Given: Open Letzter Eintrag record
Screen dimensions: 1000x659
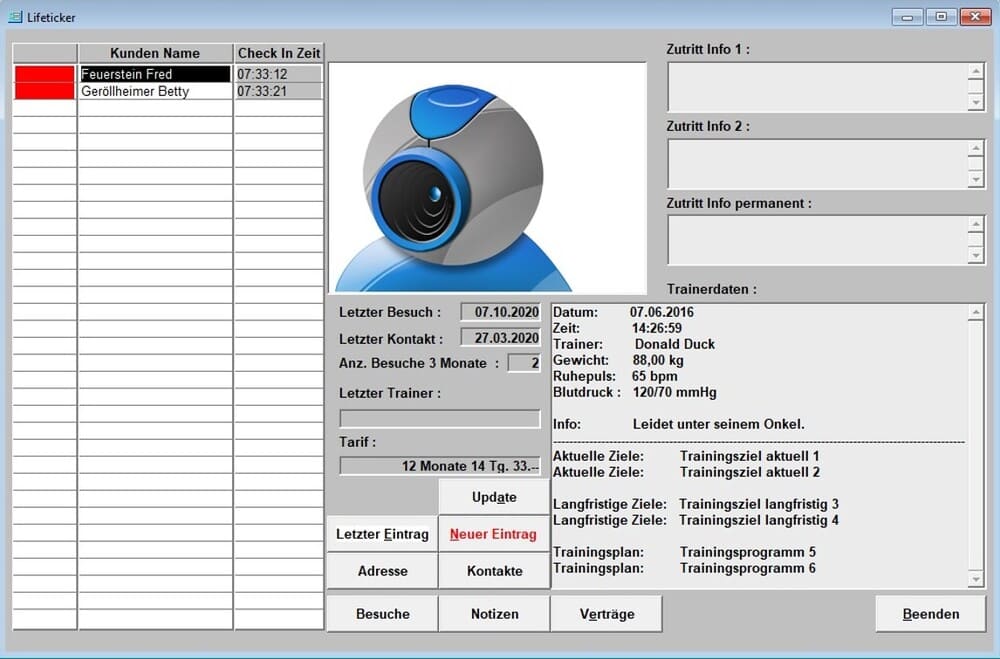Looking at the screenshot, I should [382, 534].
